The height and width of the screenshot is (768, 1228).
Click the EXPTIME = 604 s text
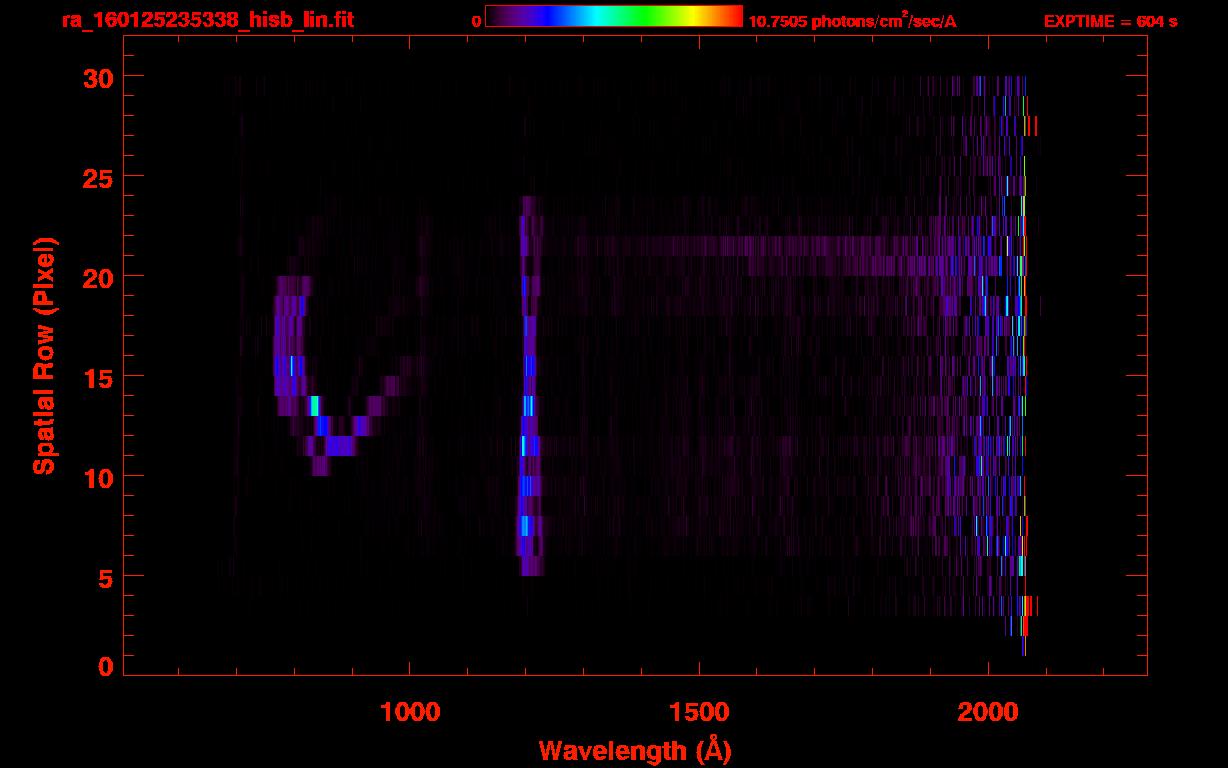1110,21
